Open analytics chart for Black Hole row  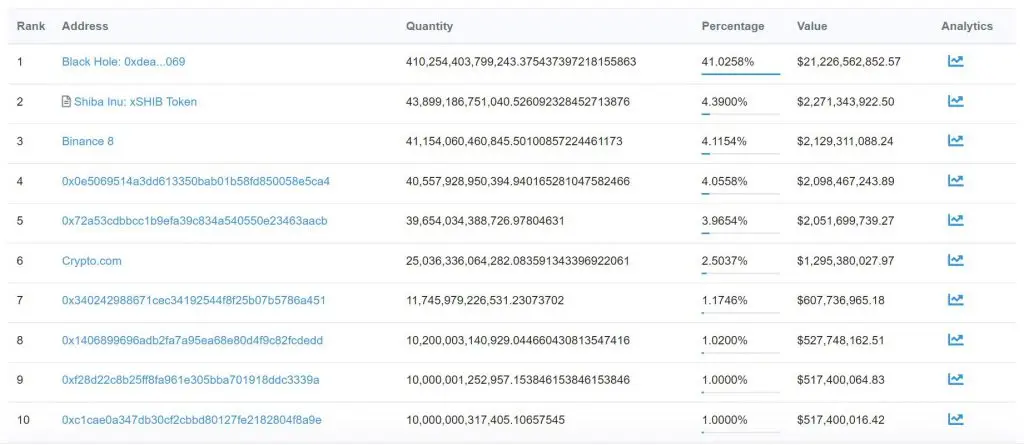pyautogui.click(x=955, y=61)
